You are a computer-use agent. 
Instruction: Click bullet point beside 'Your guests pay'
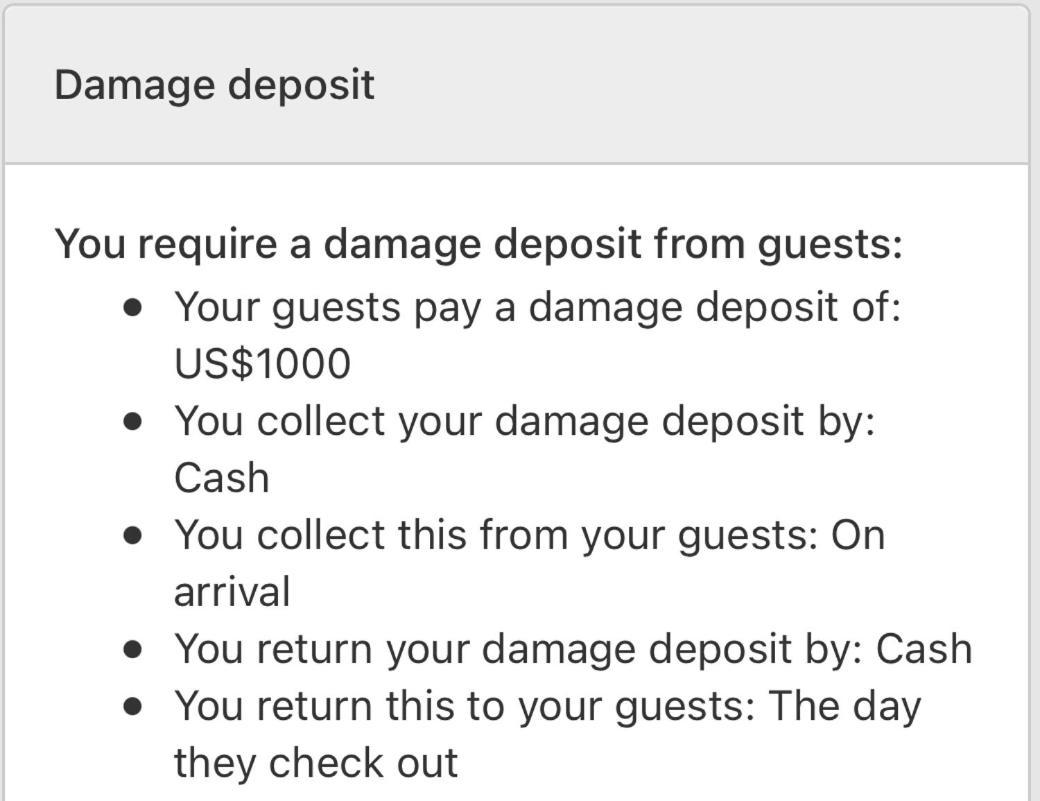click(133, 308)
